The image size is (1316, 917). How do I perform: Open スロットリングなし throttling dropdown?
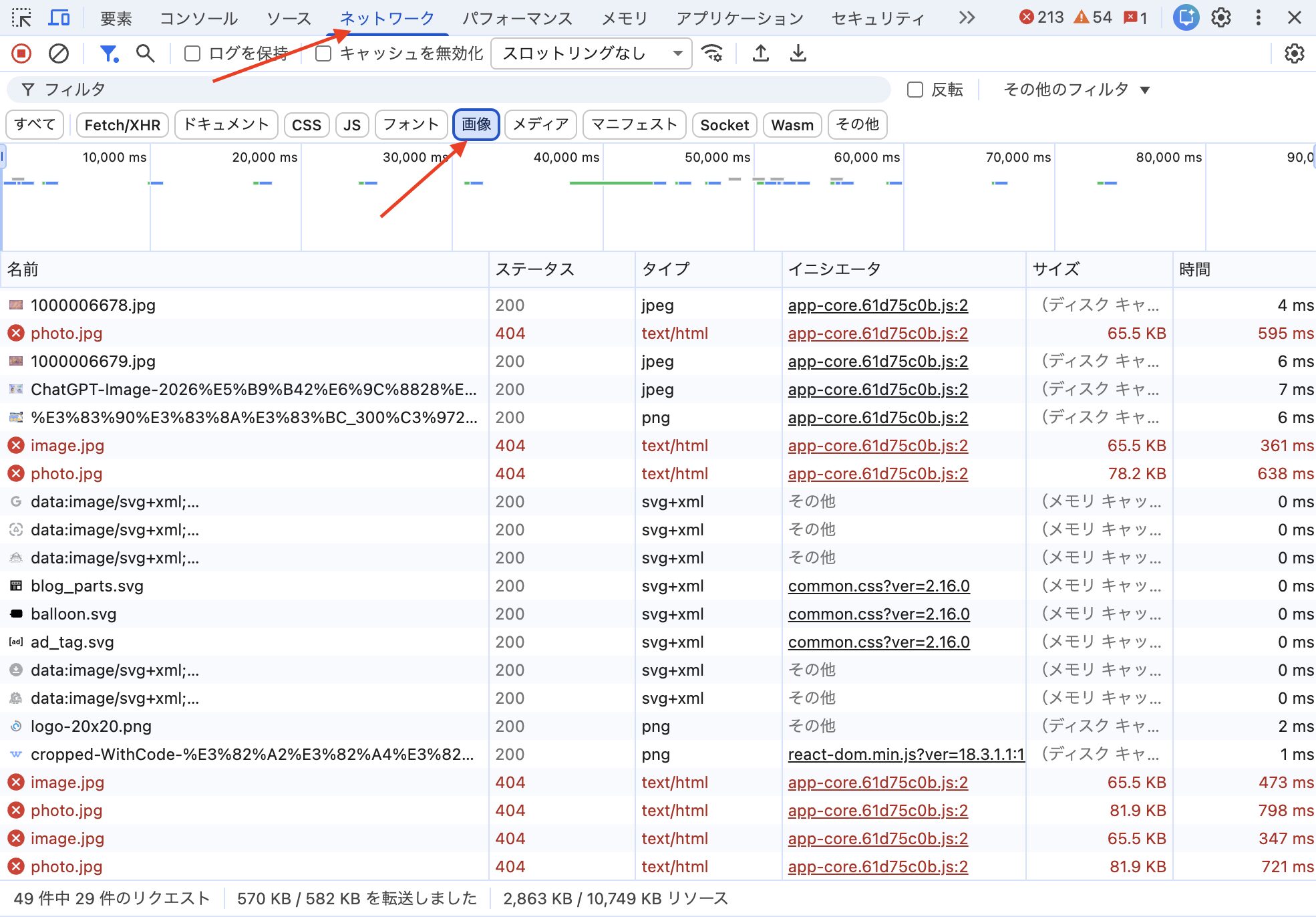pyautogui.click(x=591, y=53)
